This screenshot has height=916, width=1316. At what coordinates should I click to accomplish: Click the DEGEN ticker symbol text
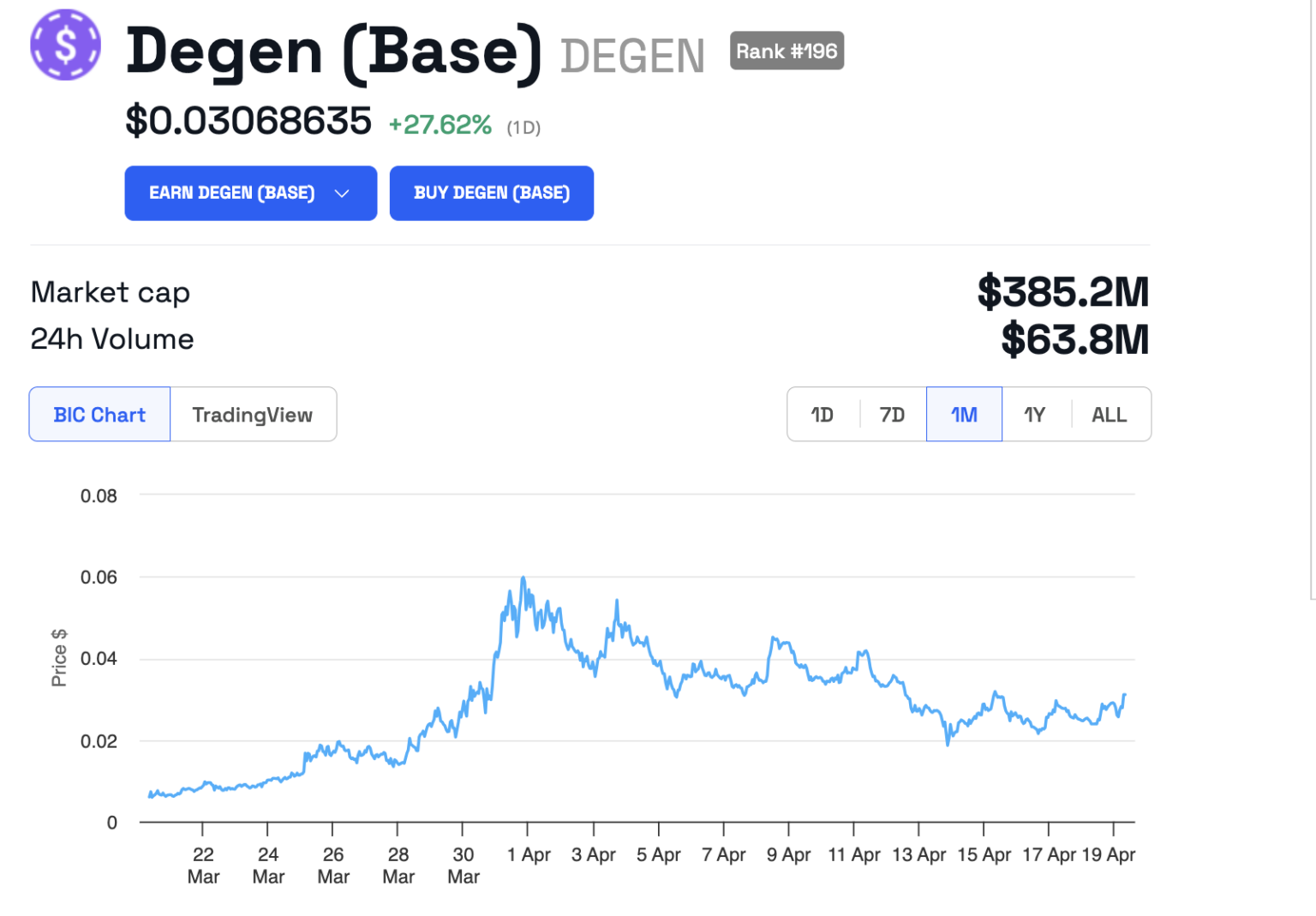click(633, 57)
